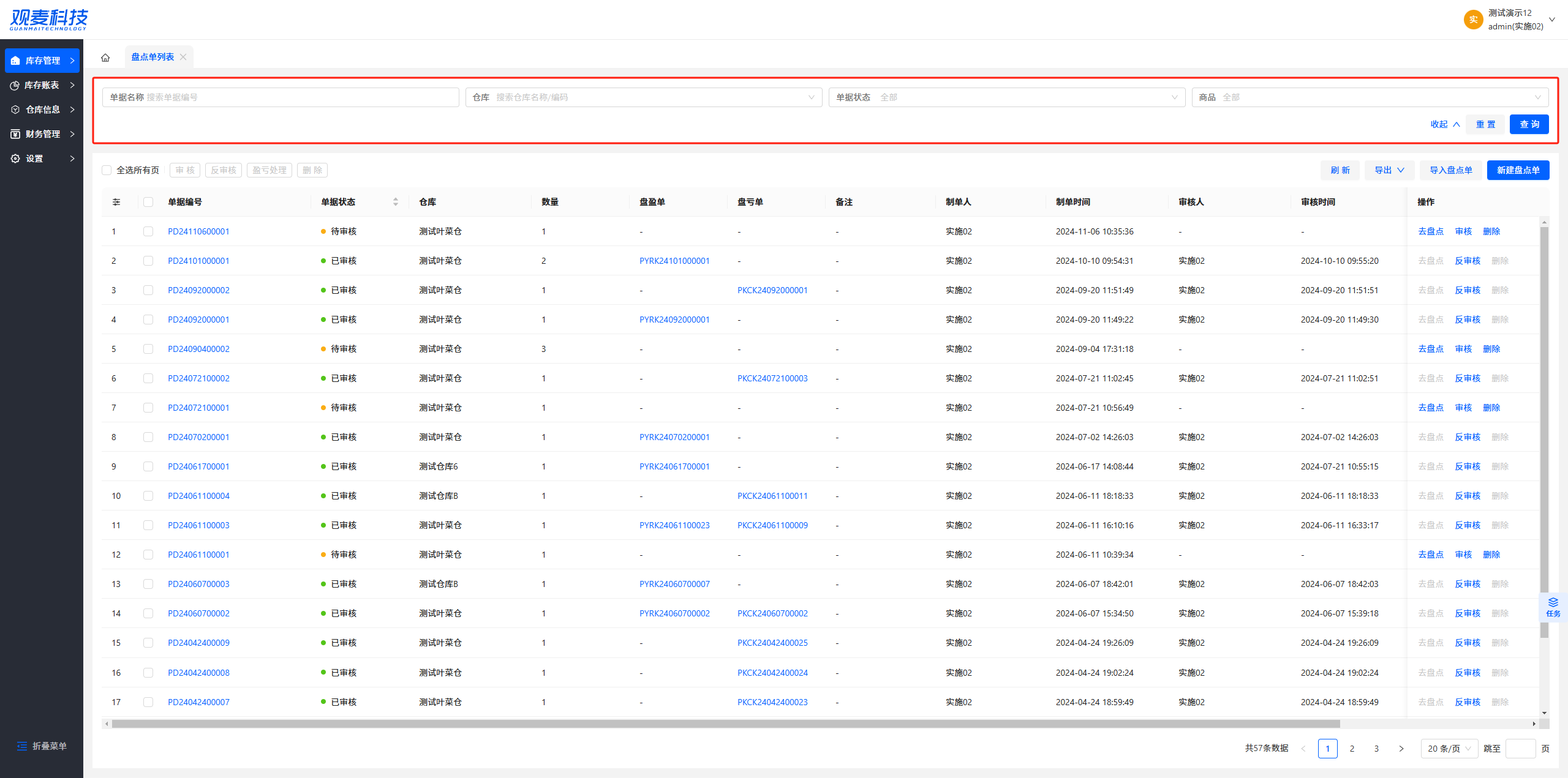Click 删除 for PD24090400002
The width and height of the screenshot is (1568, 778).
pyautogui.click(x=1491, y=349)
